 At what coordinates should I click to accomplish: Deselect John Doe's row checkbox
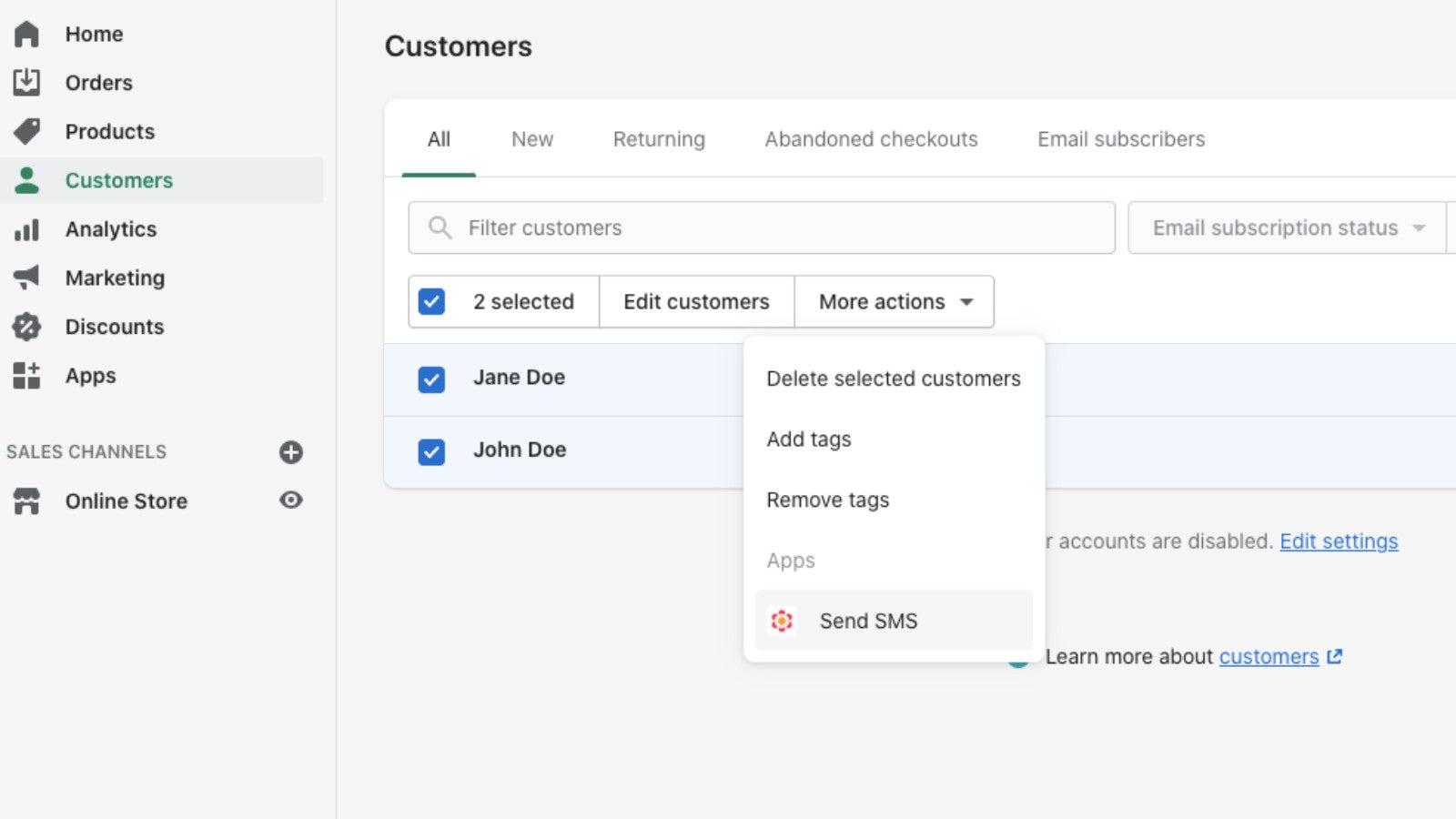[431, 451]
